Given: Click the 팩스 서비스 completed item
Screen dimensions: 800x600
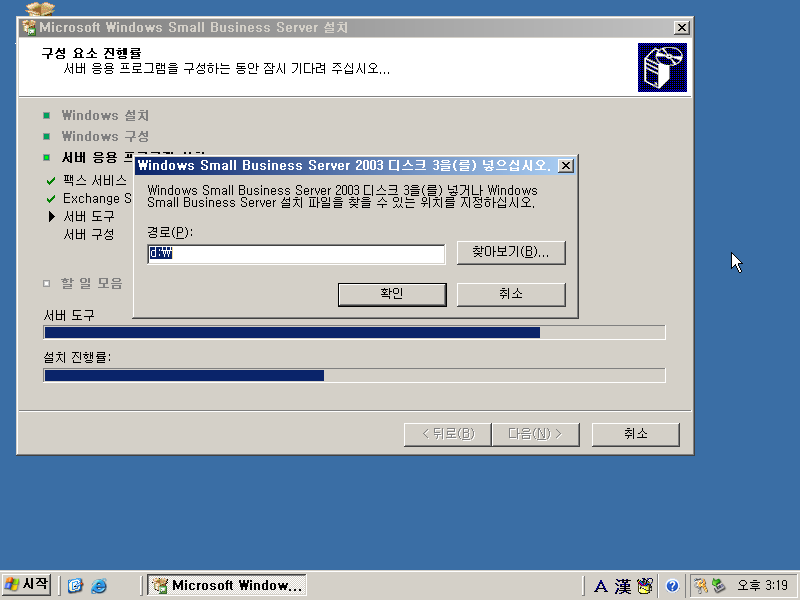Looking at the screenshot, I should point(94,180).
